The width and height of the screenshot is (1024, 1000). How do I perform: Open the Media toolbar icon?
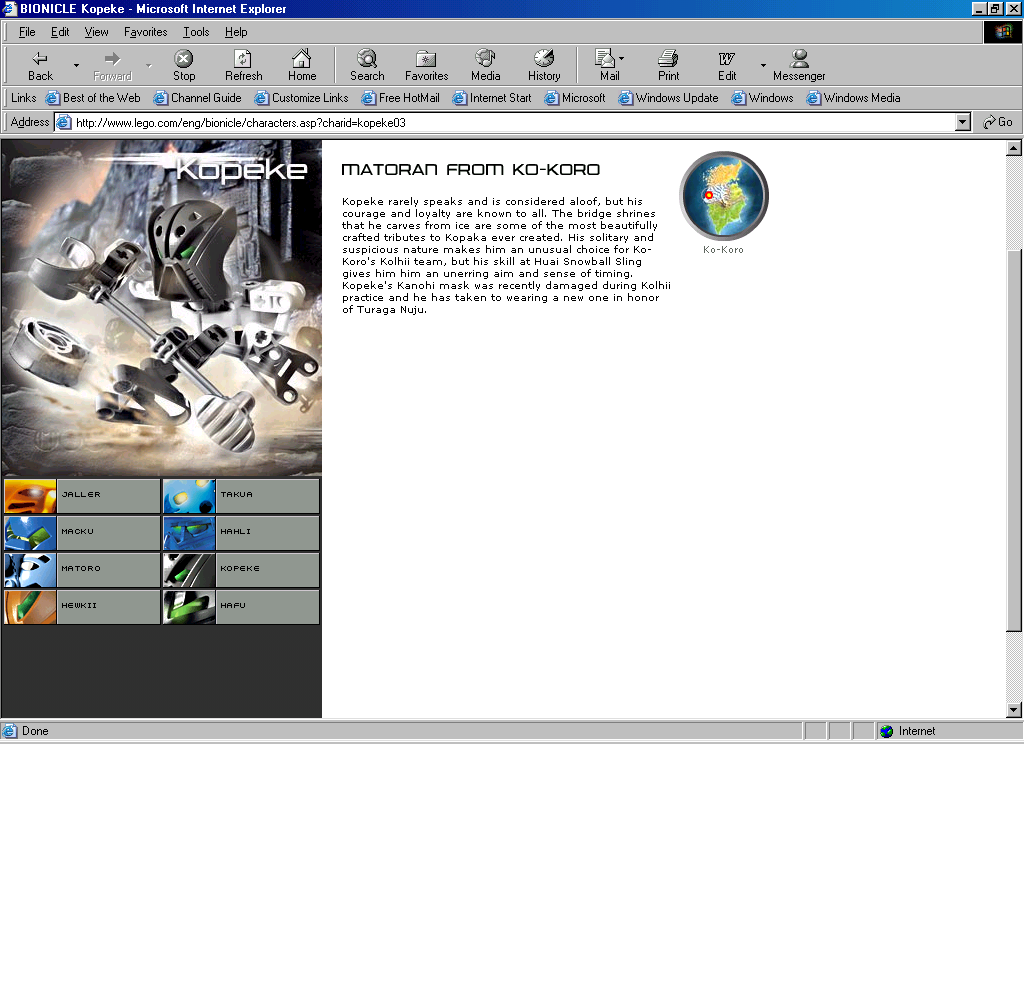click(485, 59)
